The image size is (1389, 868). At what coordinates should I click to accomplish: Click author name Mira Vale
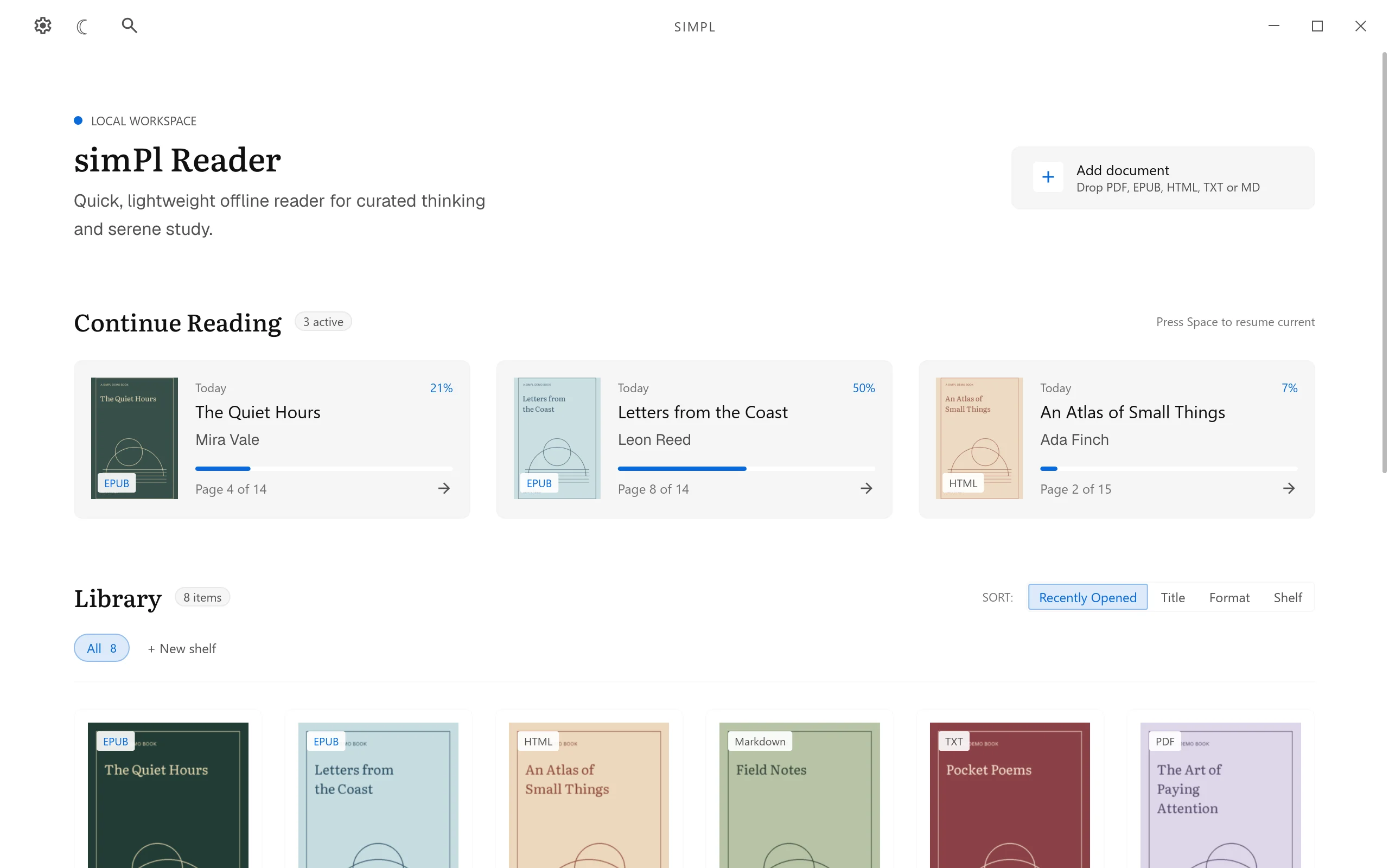[227, 440]
